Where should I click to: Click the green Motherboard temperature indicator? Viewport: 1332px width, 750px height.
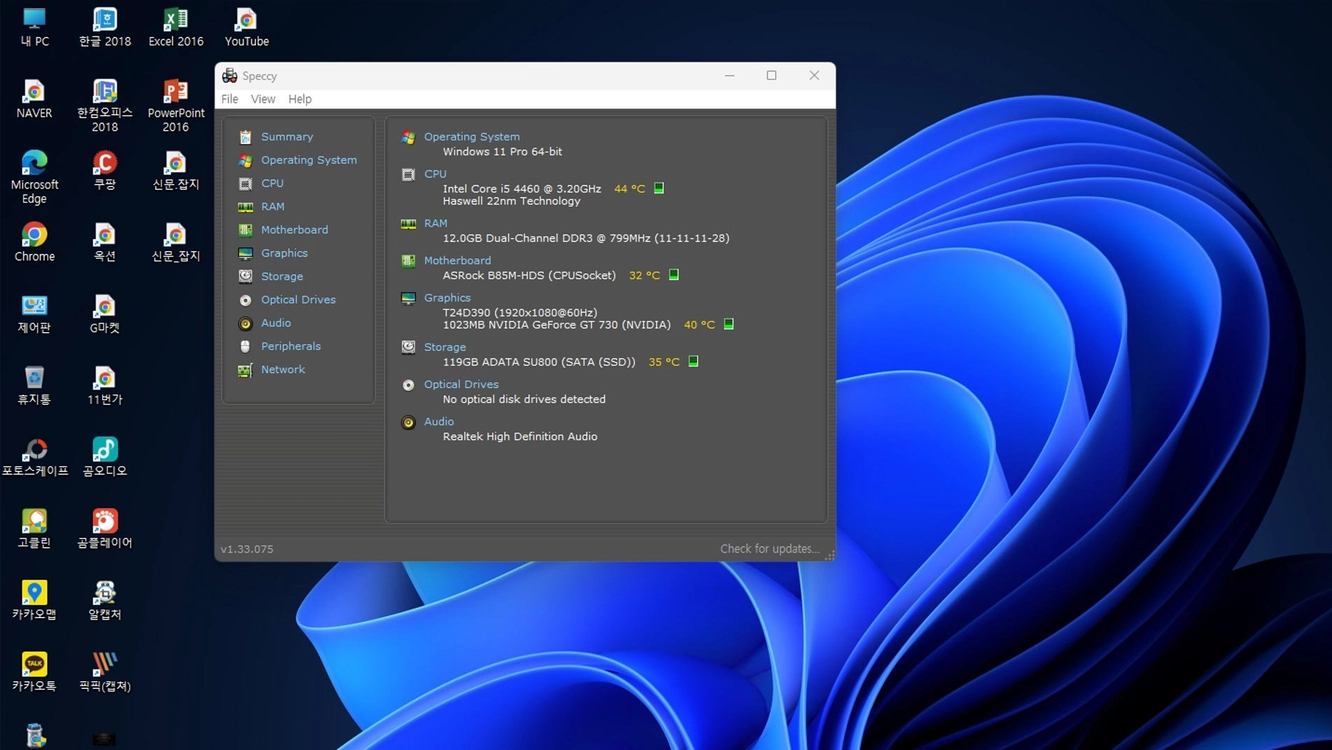click(674, 275)
